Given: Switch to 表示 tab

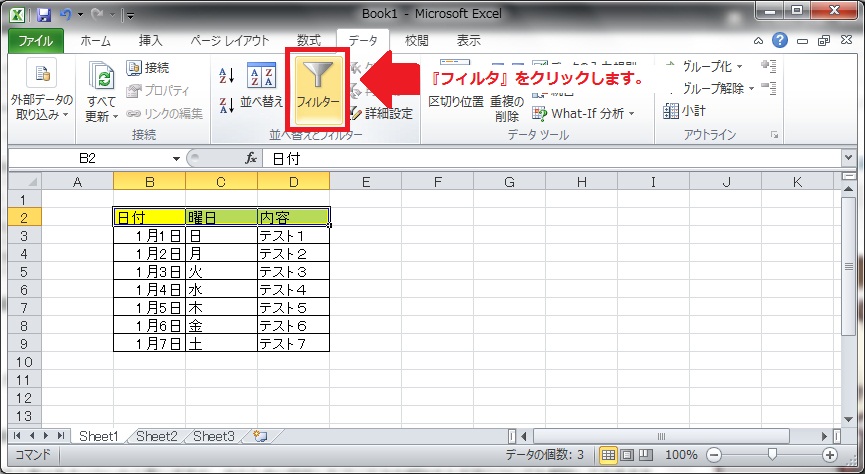Looking at the screenshot, I should click(x=468, y=41).
